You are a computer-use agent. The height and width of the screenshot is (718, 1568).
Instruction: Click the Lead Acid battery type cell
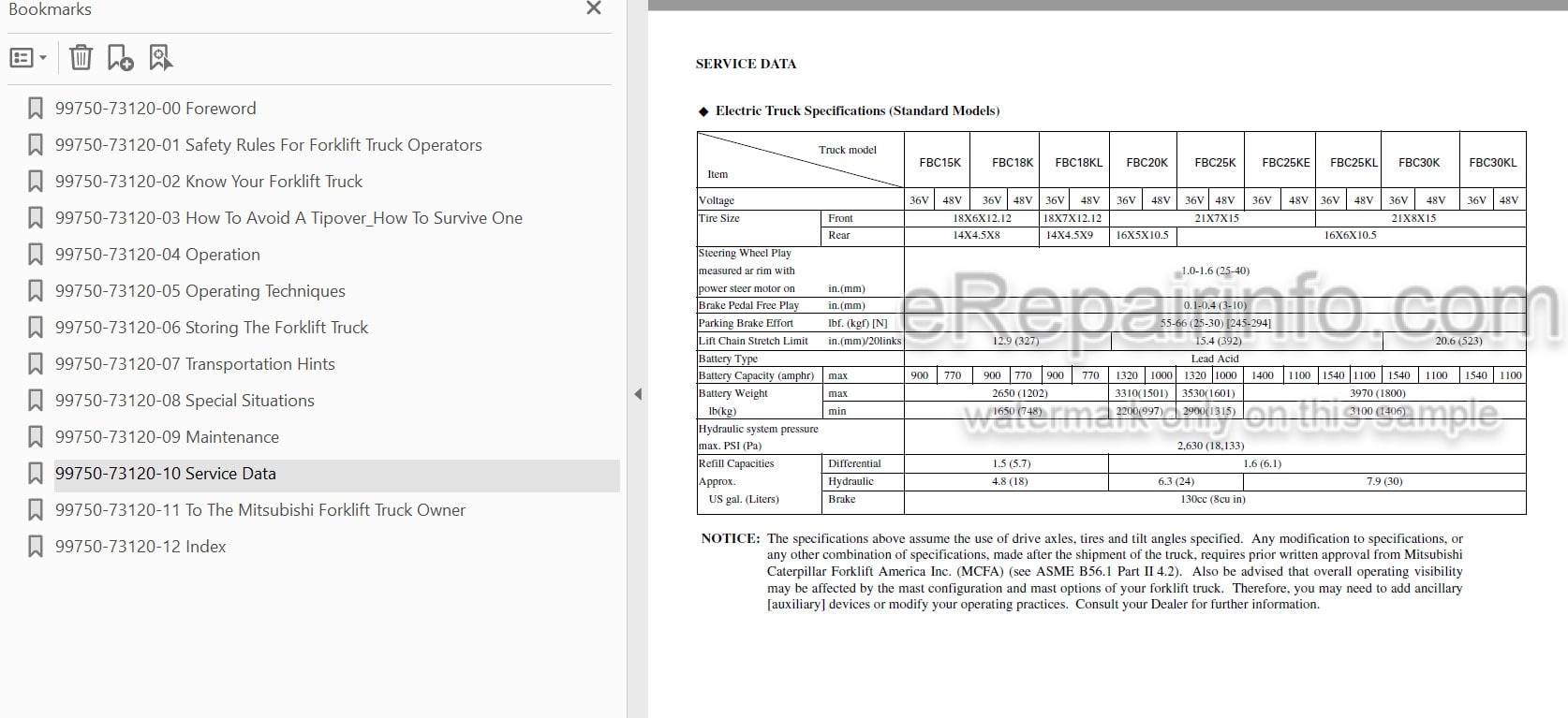[x=1215, y=359]
